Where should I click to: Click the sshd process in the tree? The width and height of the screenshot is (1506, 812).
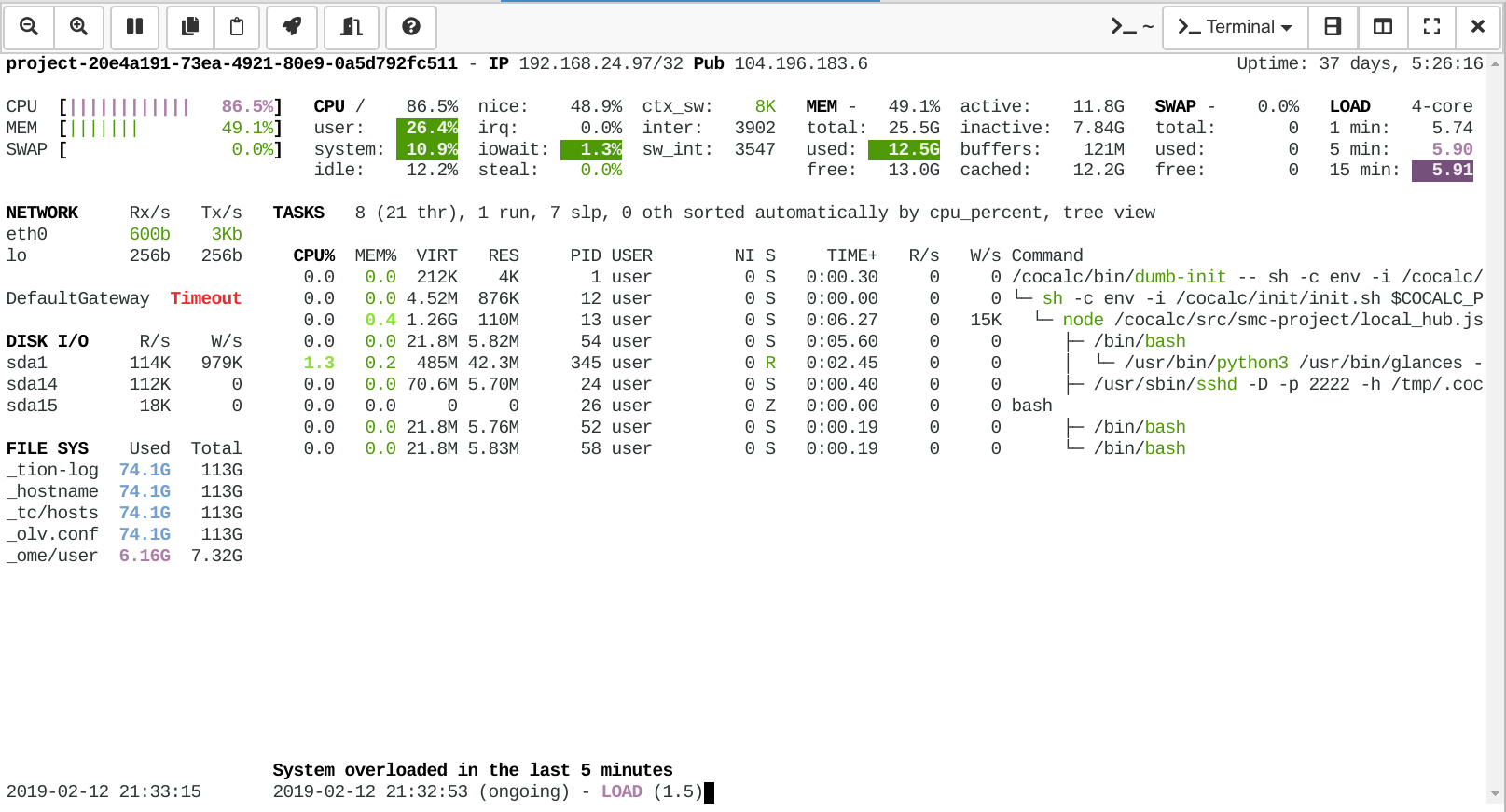(1216, 384)
